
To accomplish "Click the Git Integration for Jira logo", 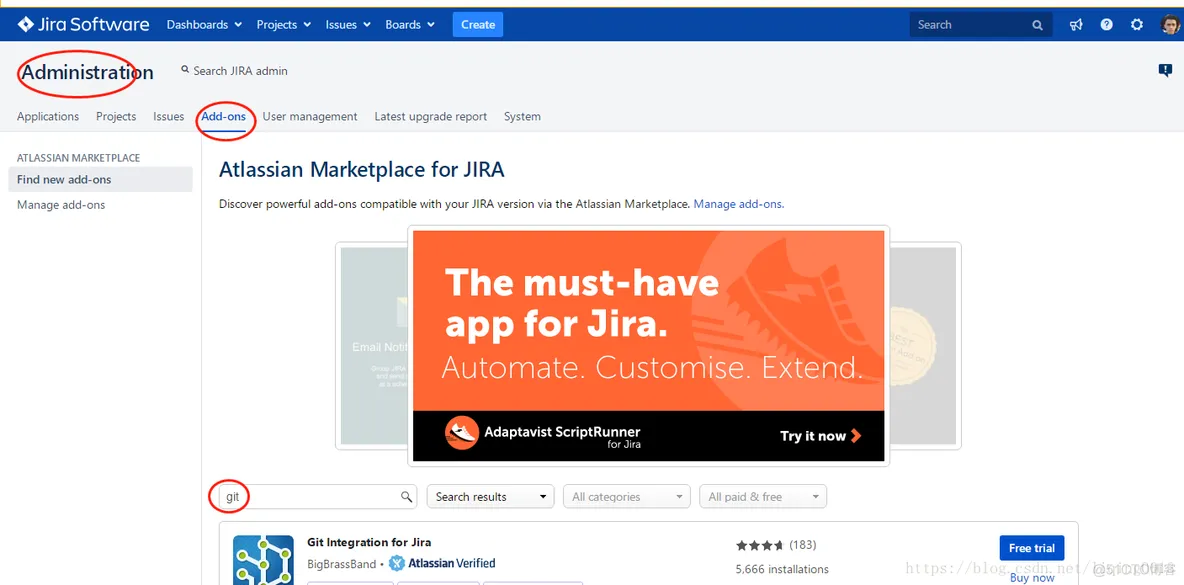I will 263,559.
